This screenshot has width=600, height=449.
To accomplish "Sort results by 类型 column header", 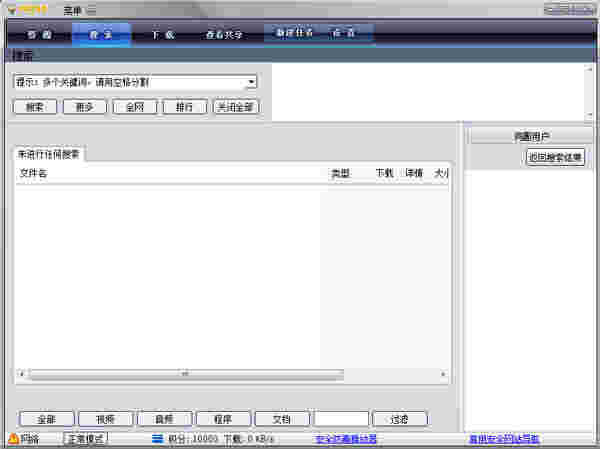I will [340, 173].
